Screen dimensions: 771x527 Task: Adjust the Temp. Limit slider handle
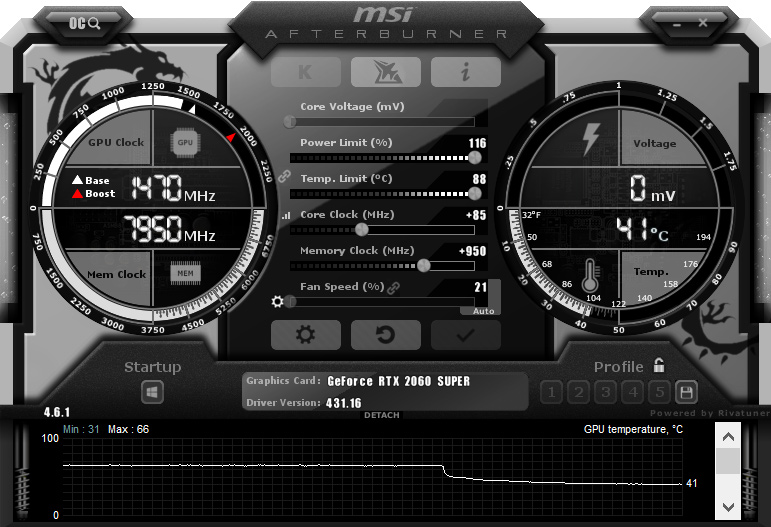tap(474, 193)
